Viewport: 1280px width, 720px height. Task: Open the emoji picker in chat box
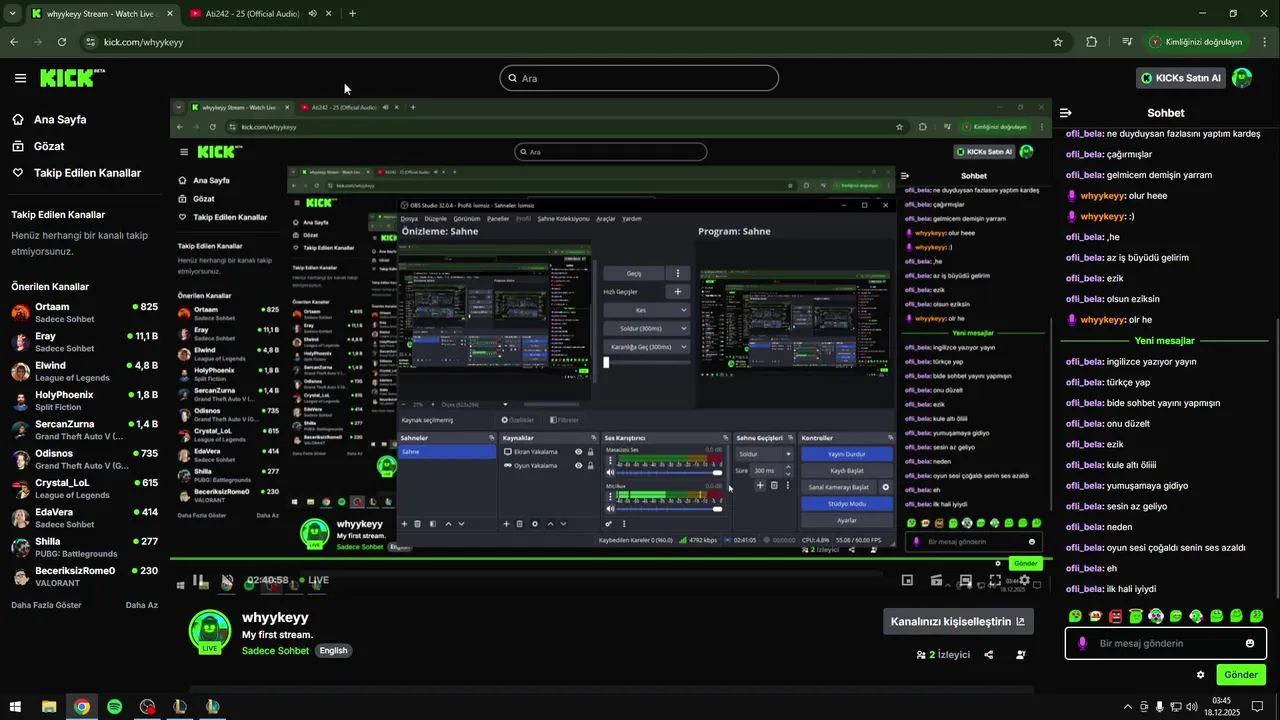click(1250, 643)
